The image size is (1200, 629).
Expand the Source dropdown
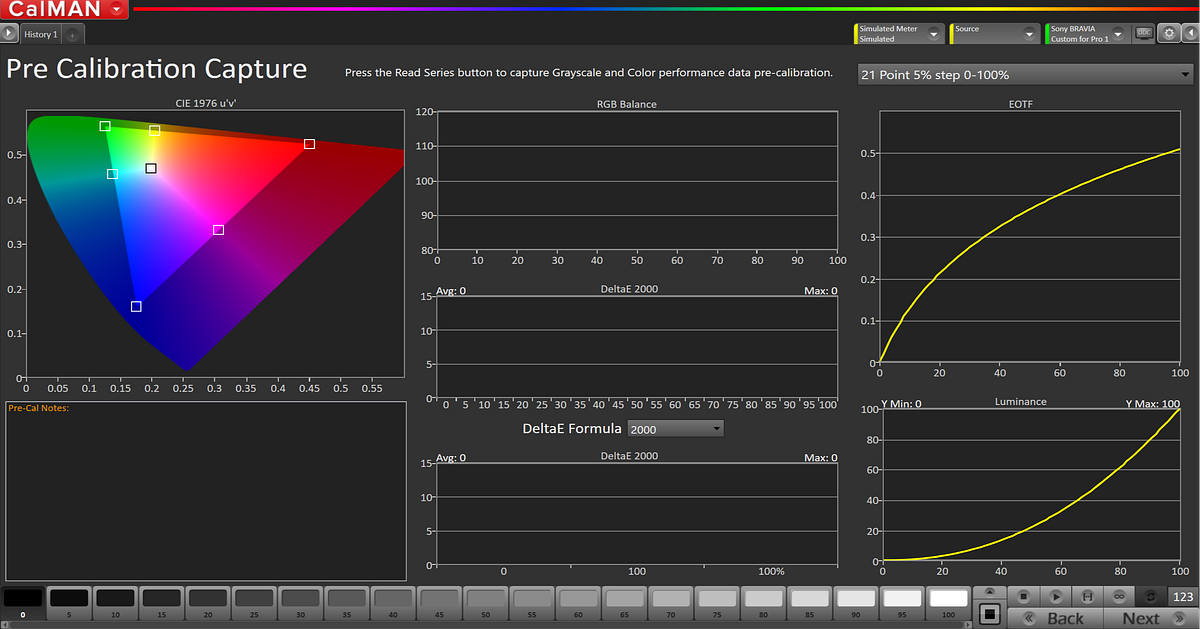pyautogui.click(x=1030, y=33)
